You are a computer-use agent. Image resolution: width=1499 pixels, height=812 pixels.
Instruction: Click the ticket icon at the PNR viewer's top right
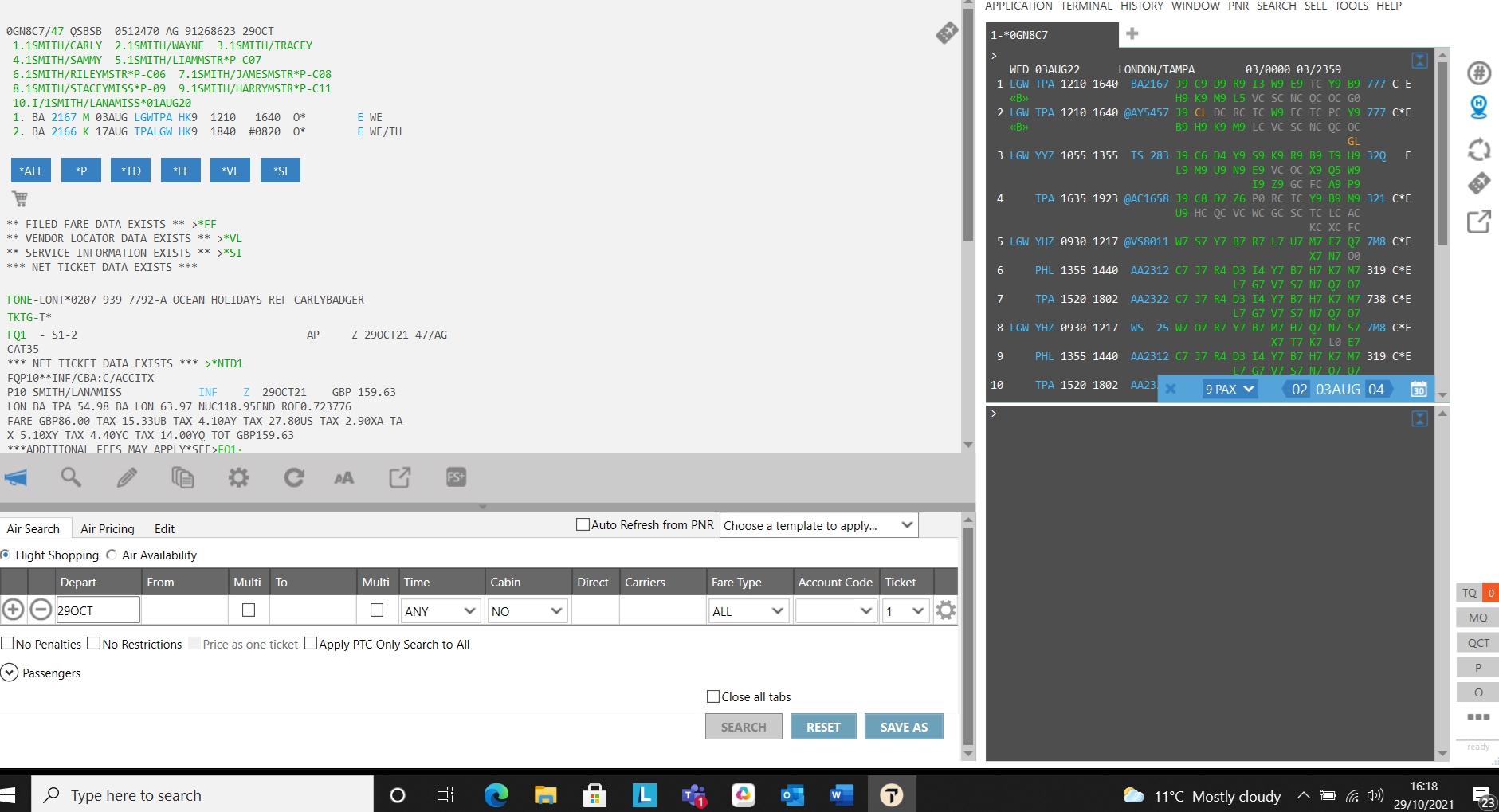point(947,33)
